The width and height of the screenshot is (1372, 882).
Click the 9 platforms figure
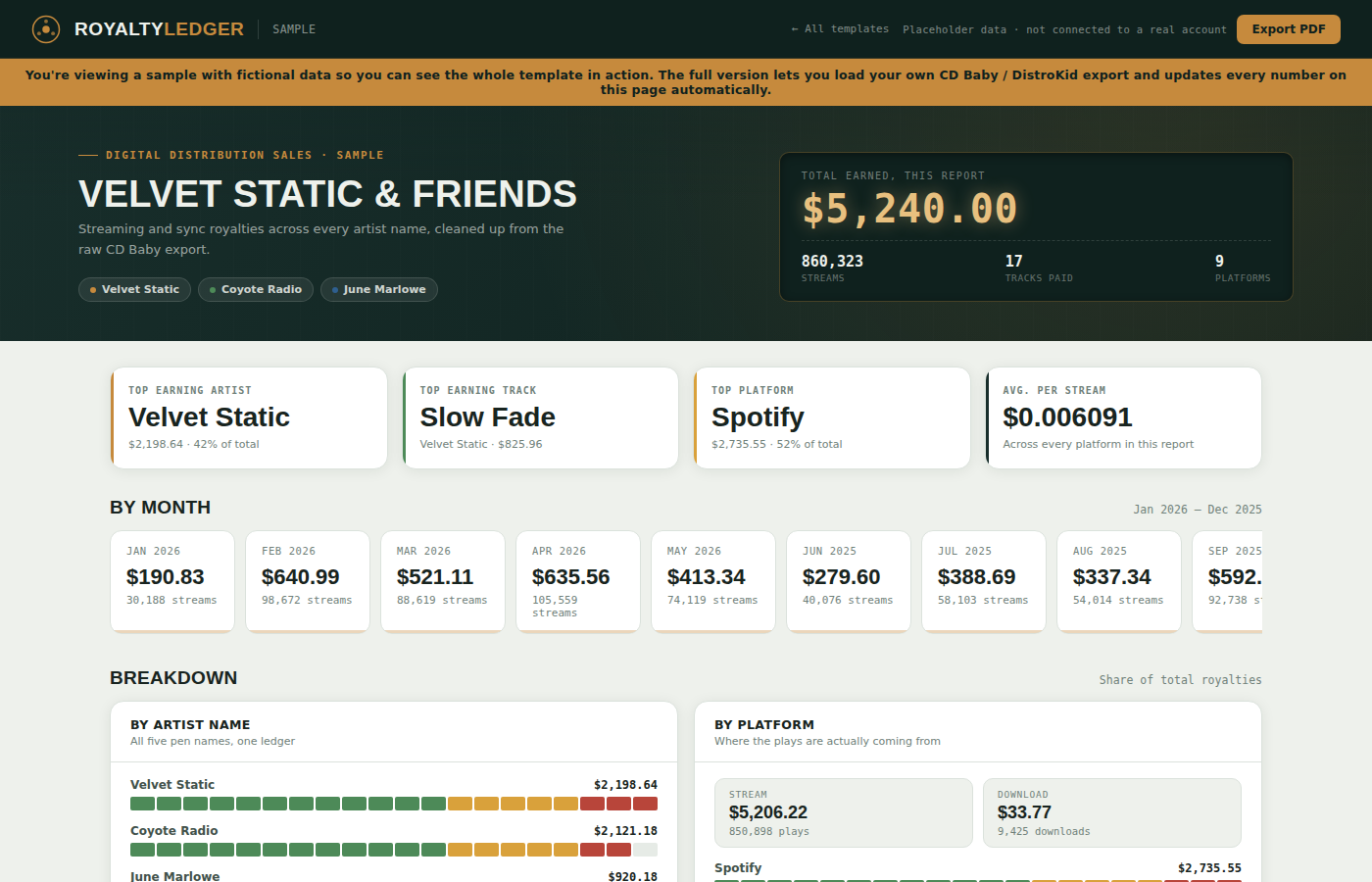[x=1219, y=261]
